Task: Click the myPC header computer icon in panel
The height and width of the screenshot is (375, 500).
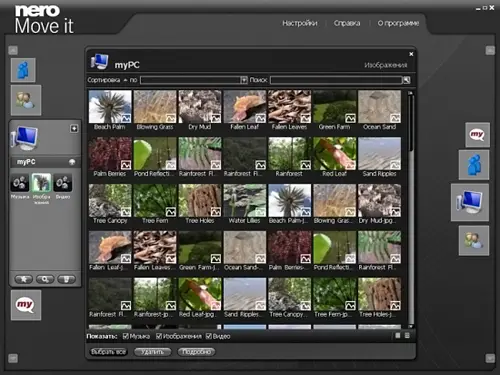Action: 99,62
